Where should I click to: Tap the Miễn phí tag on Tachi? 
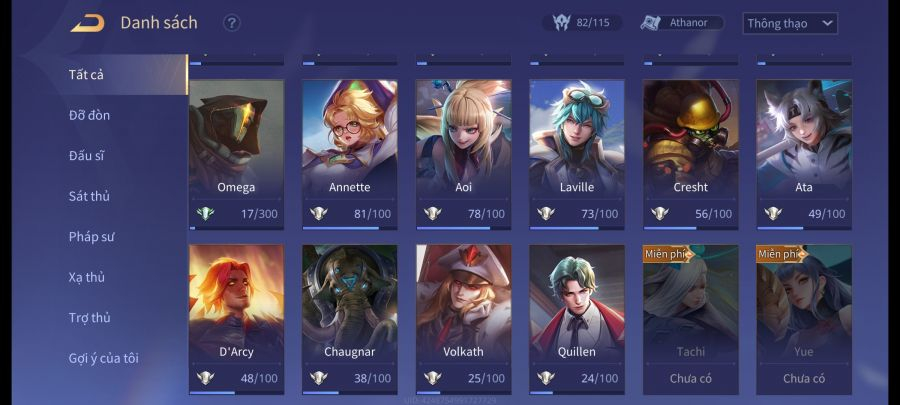pyautogui.click(x=668, y=254)
